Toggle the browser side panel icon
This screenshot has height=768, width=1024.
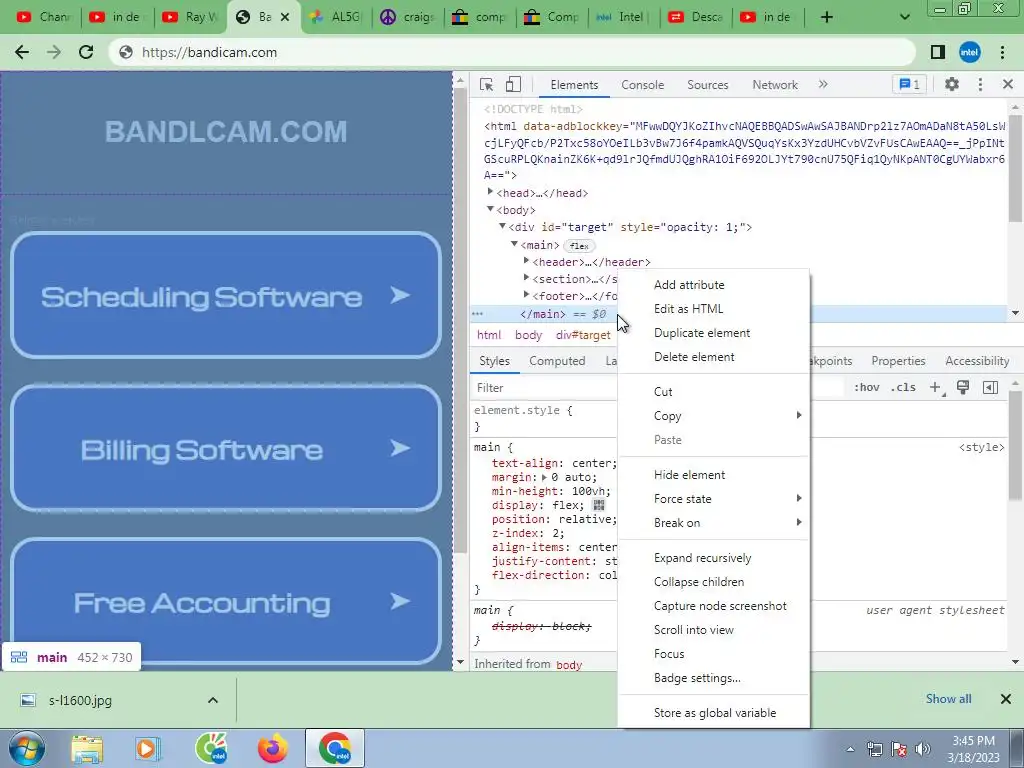point(938,52)
